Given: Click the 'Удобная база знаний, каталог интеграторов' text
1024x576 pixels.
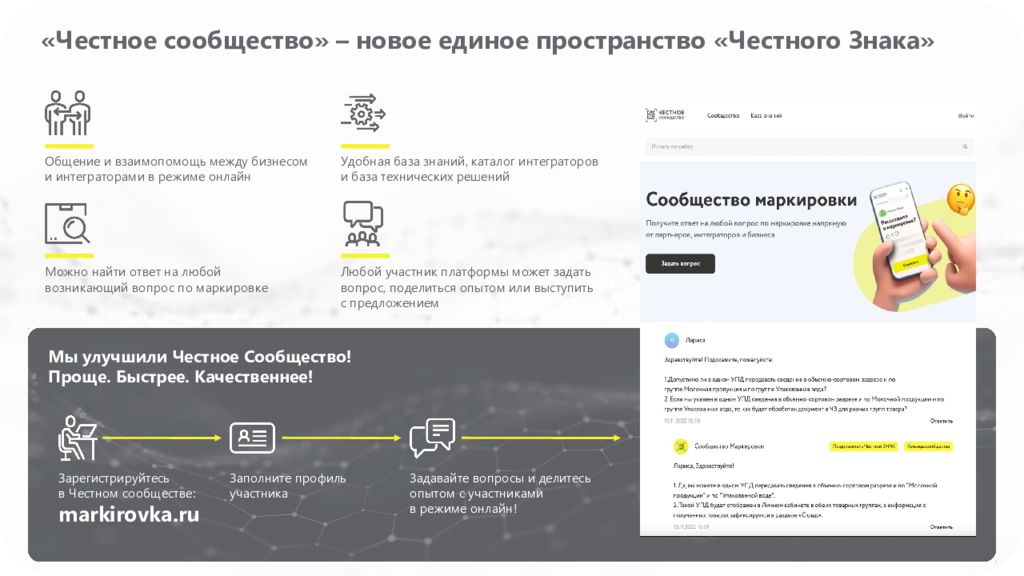Looking at the screenshot, I should [x=469, y=161].
